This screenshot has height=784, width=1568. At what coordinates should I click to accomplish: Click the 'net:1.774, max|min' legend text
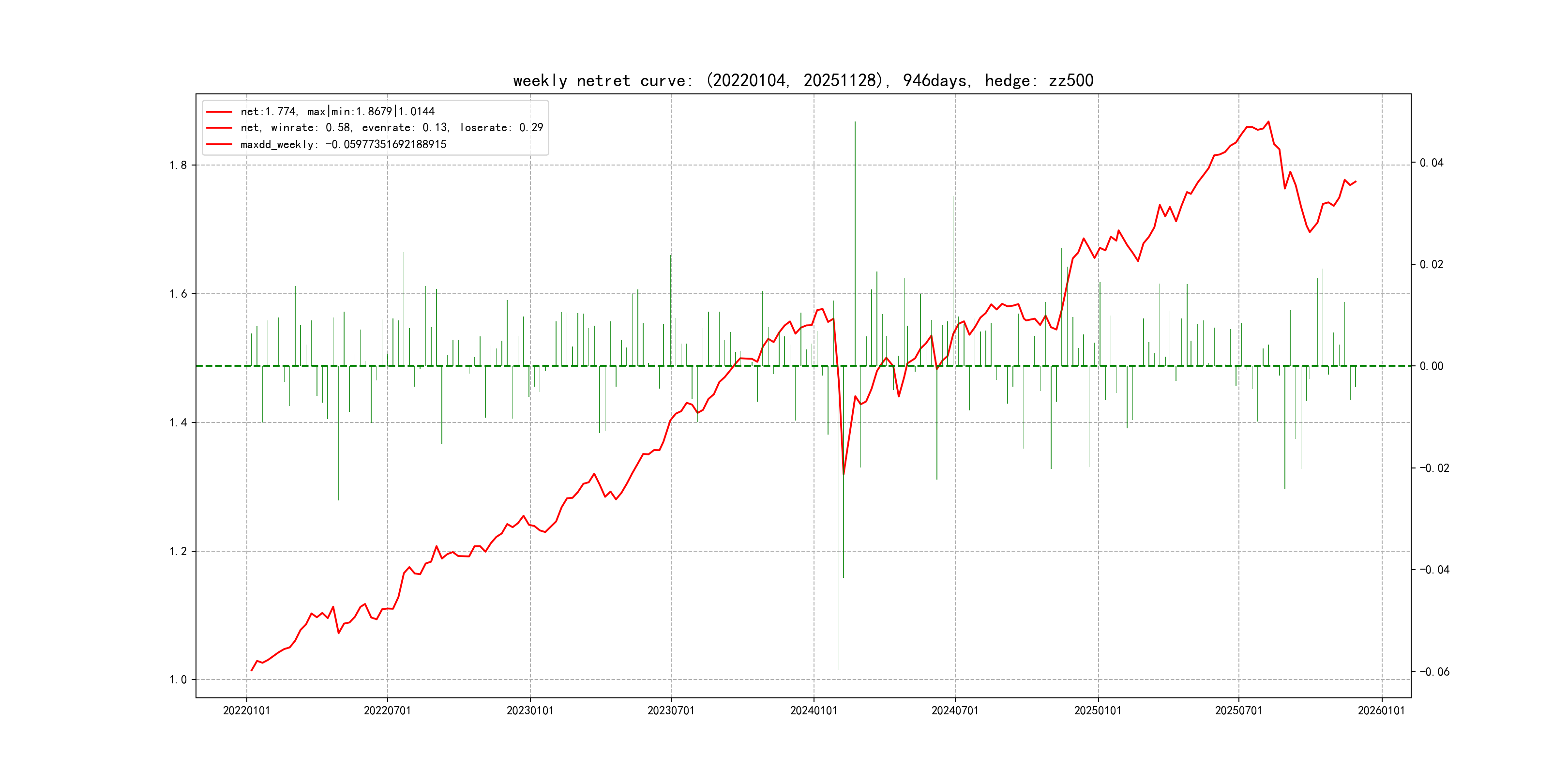[x=337, y=111]
